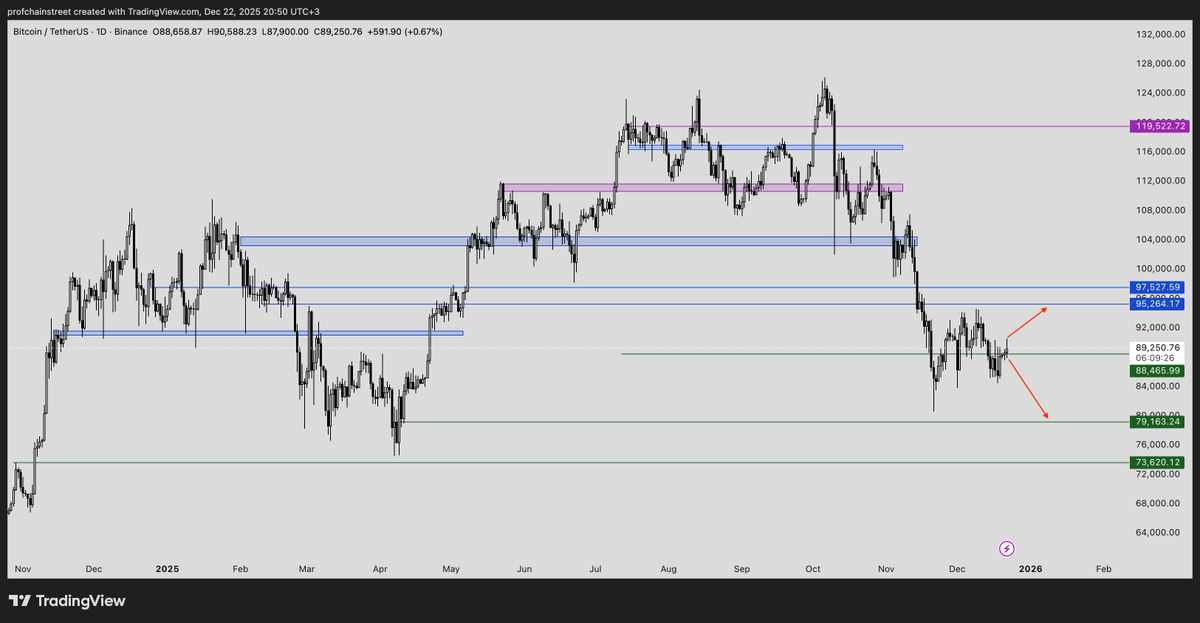Click the 76,000.00 price axis value
The image size is (1200, 623).
pyautogui.click(x=1160, y=444)
